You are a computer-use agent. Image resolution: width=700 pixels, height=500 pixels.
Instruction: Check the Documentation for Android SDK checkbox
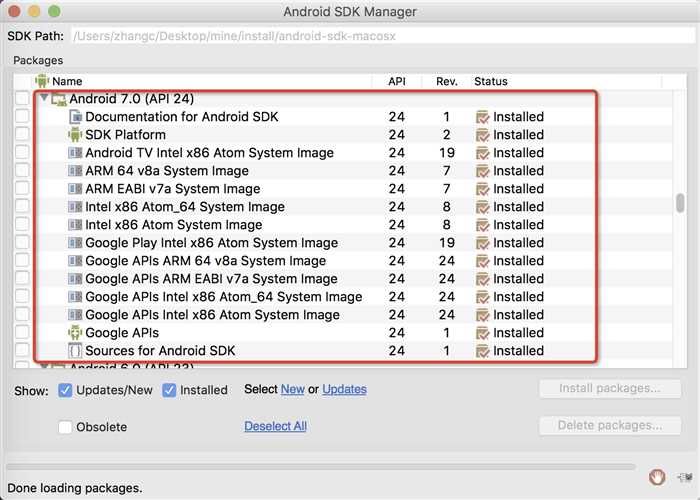(22, 116)
